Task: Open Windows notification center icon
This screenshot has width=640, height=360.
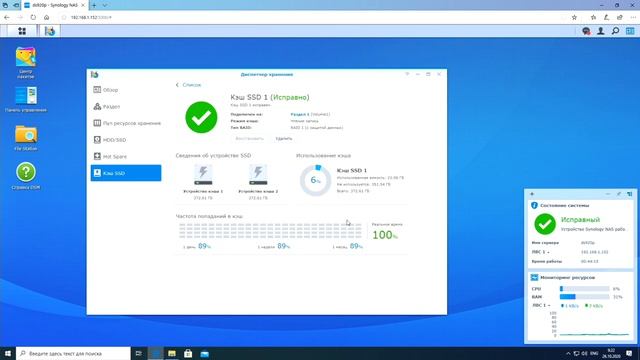Action: [x=629, y=353]
